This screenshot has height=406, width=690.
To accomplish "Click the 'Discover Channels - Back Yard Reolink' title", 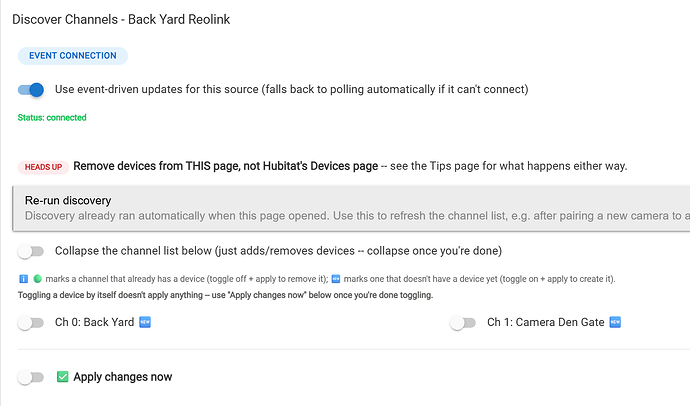I will [x=121, y=19].
